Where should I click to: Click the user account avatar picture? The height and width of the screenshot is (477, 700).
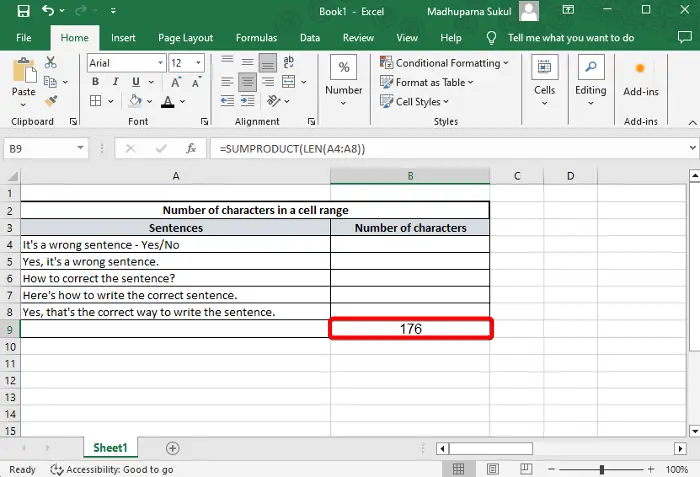(529, 11)
